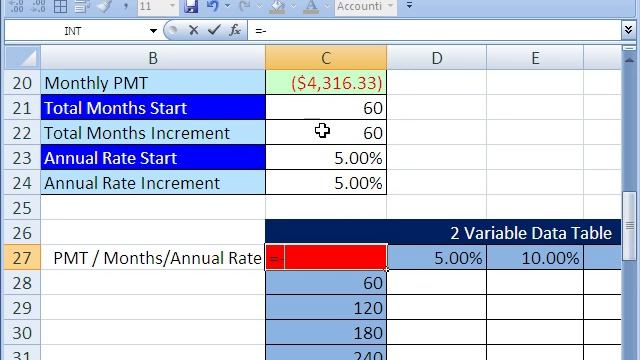
Task: Select the cell containing 180 months
Action: coord(326,333)
